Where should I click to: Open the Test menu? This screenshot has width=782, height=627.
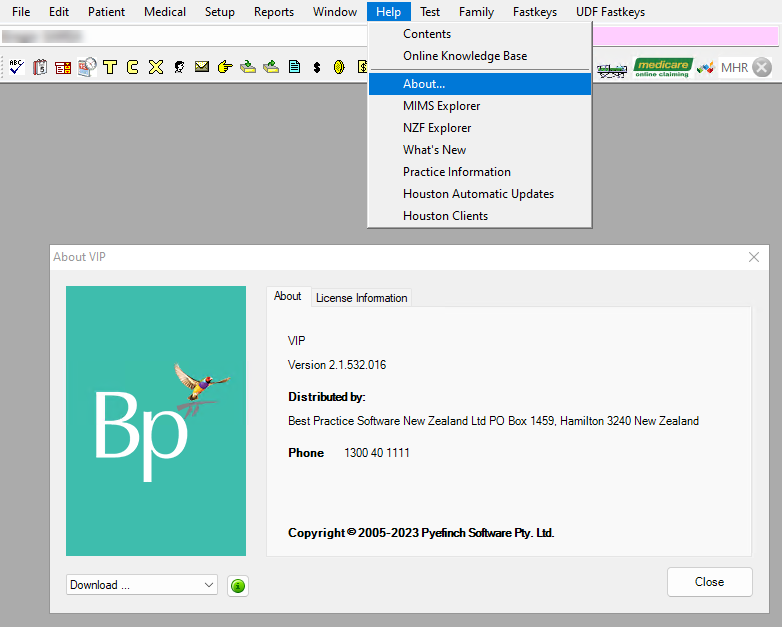click(429, 11)
